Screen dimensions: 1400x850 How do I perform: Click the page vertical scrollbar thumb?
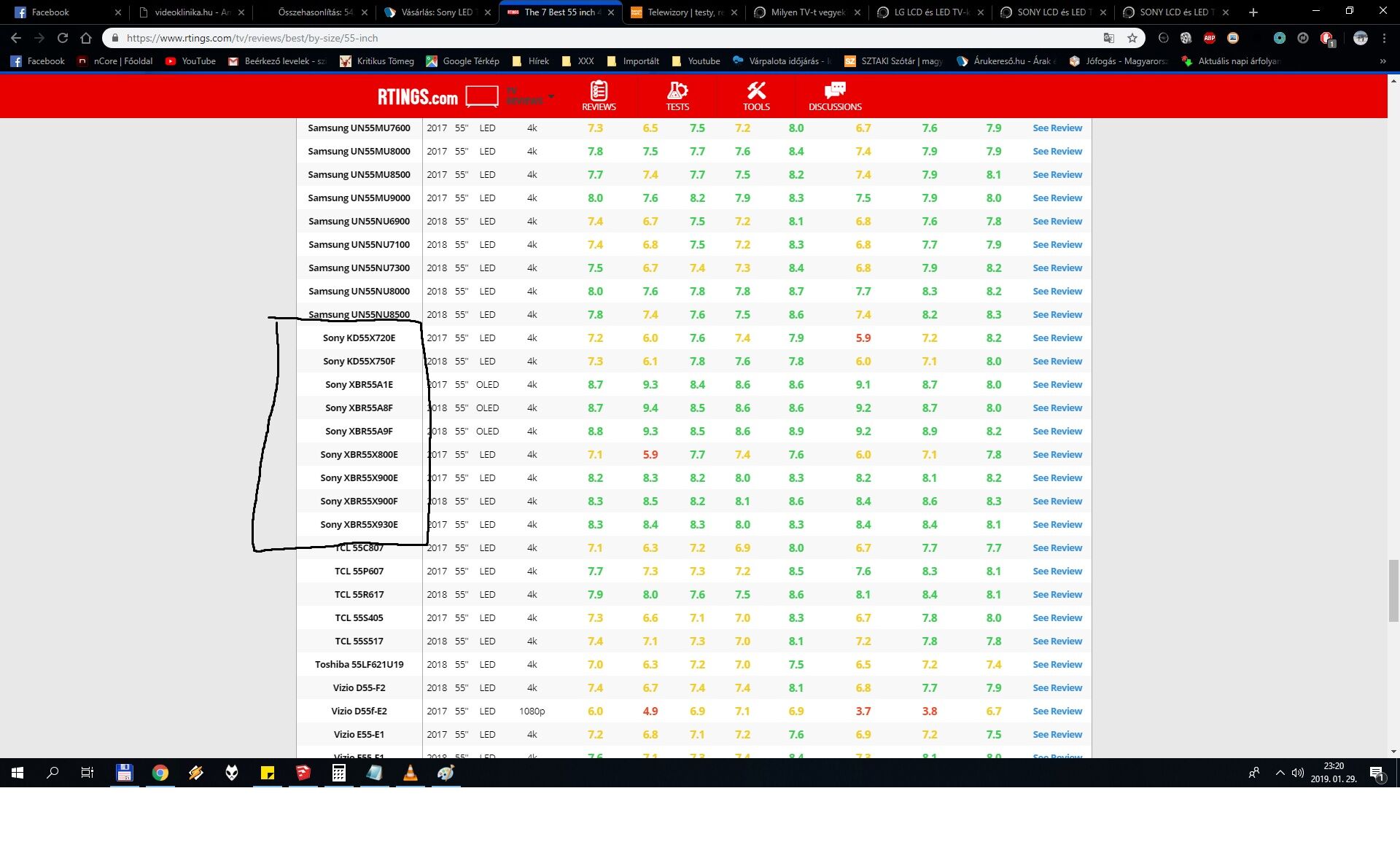1393,590
